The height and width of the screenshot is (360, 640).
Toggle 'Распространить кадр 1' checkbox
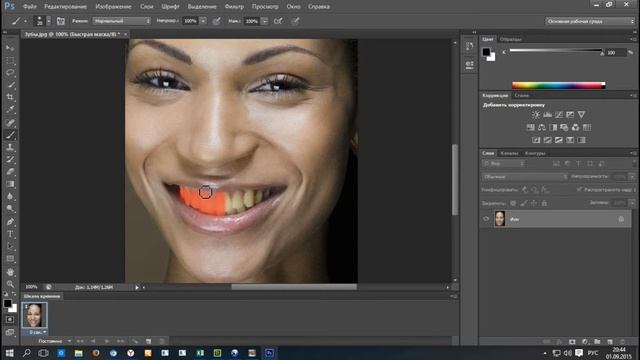tap(579, 190)
